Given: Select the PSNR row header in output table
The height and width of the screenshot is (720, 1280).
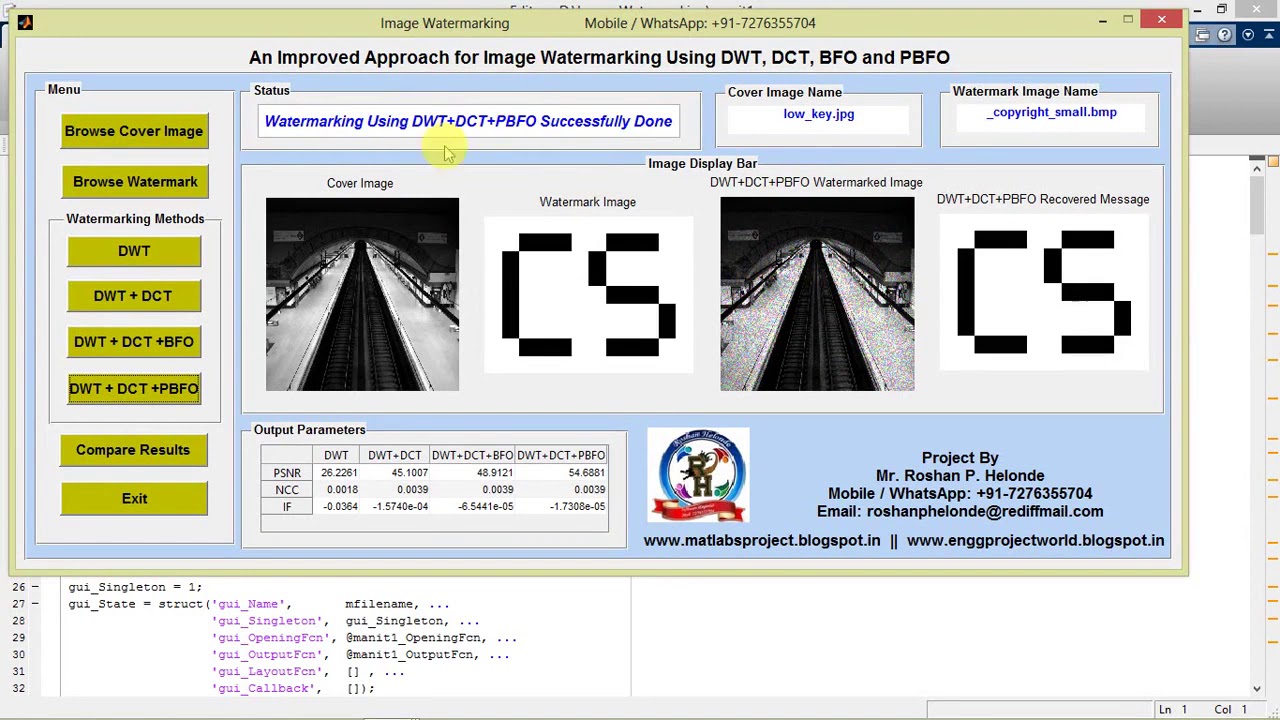Looking at the screenshot, I should coord(287,473).
